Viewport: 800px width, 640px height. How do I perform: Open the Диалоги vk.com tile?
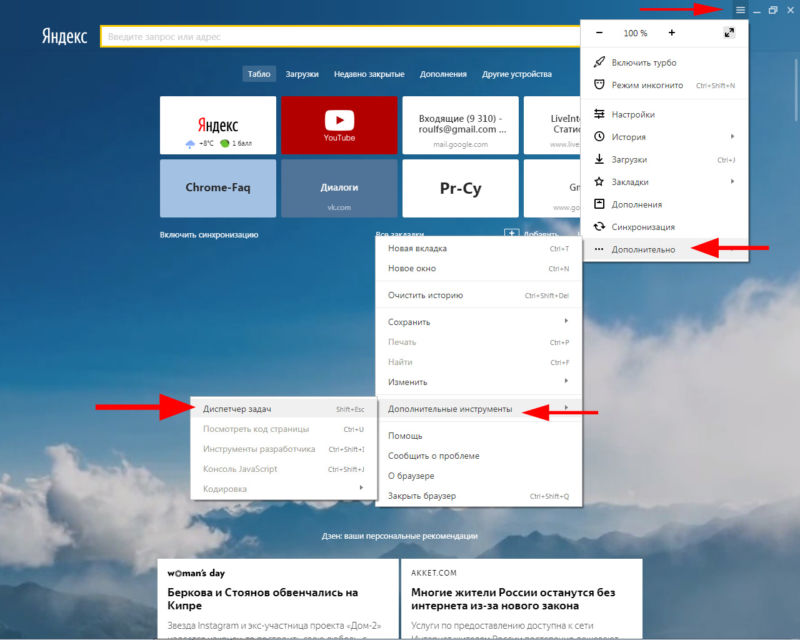pyautogui.click(x=339, y=188)
